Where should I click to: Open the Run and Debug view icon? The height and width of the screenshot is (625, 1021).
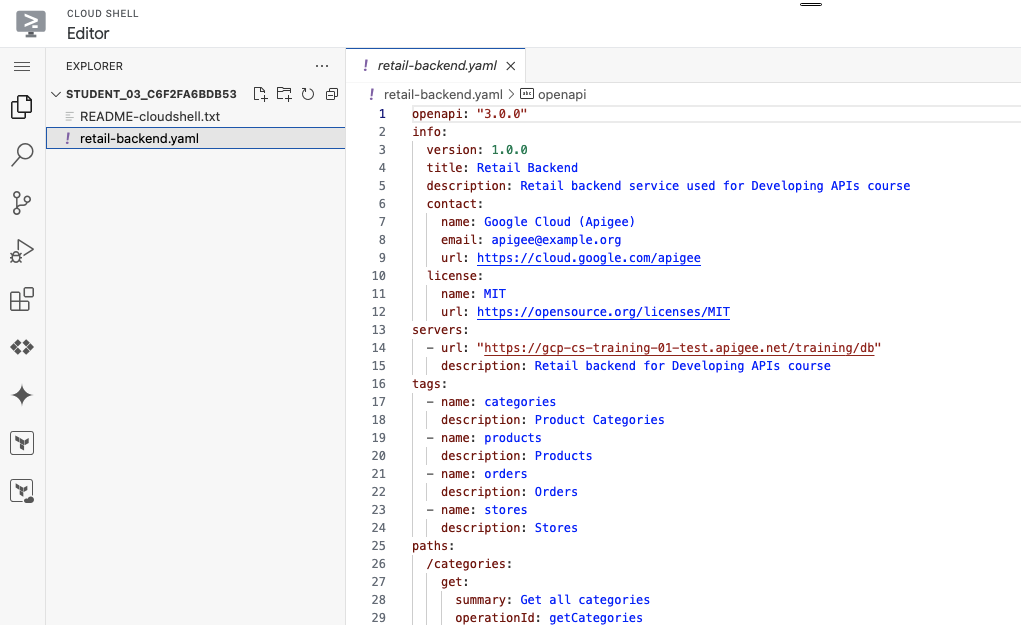click(22, 251)
